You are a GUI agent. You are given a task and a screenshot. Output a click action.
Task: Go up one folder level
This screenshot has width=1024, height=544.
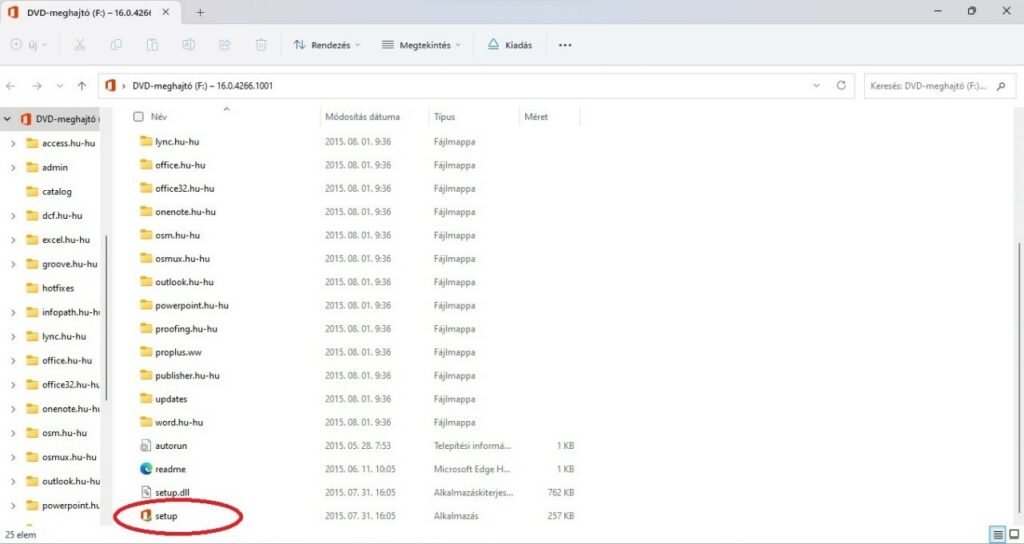(82, 86)
